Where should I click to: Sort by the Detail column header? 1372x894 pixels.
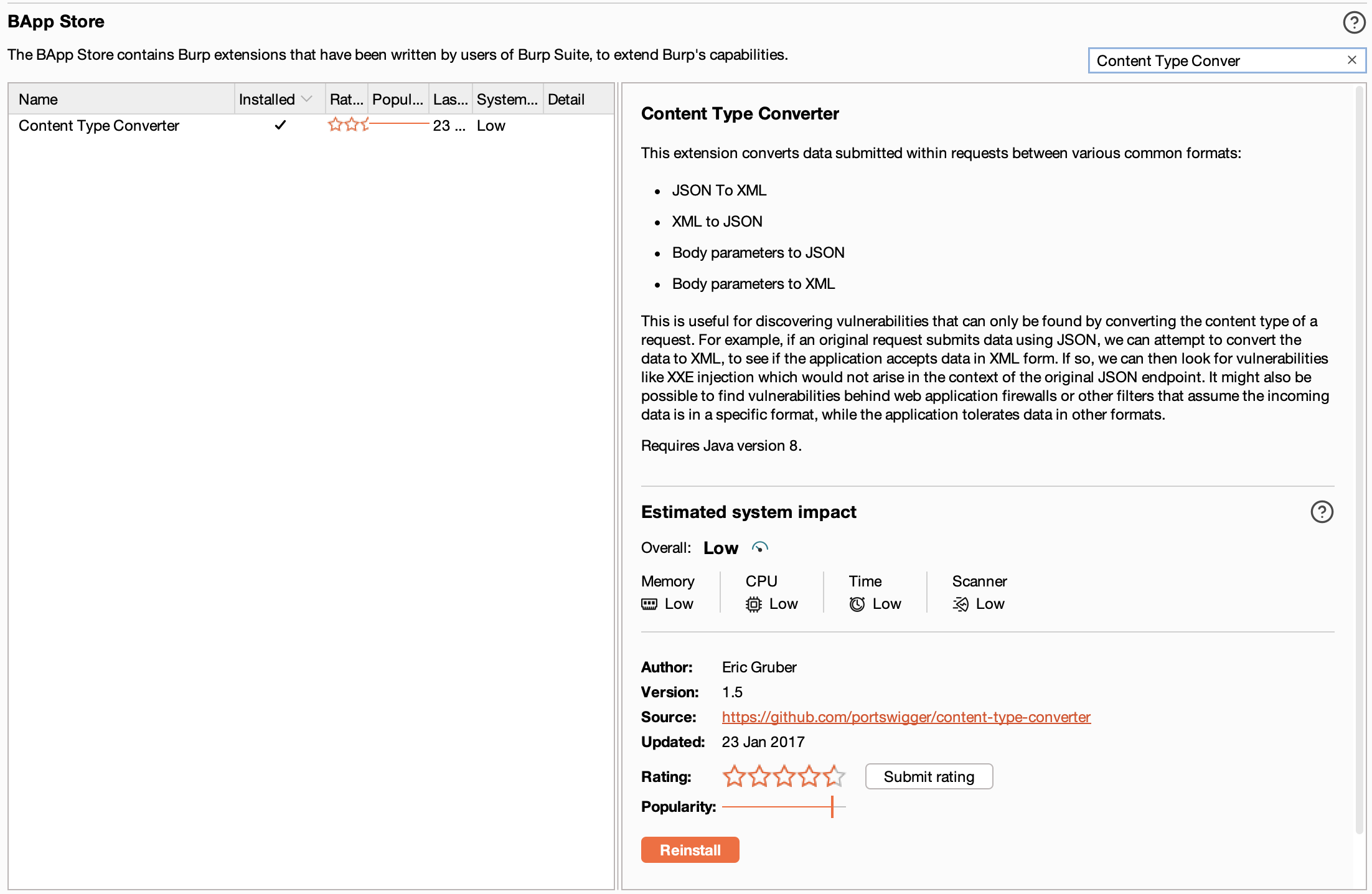coord(566,98)
